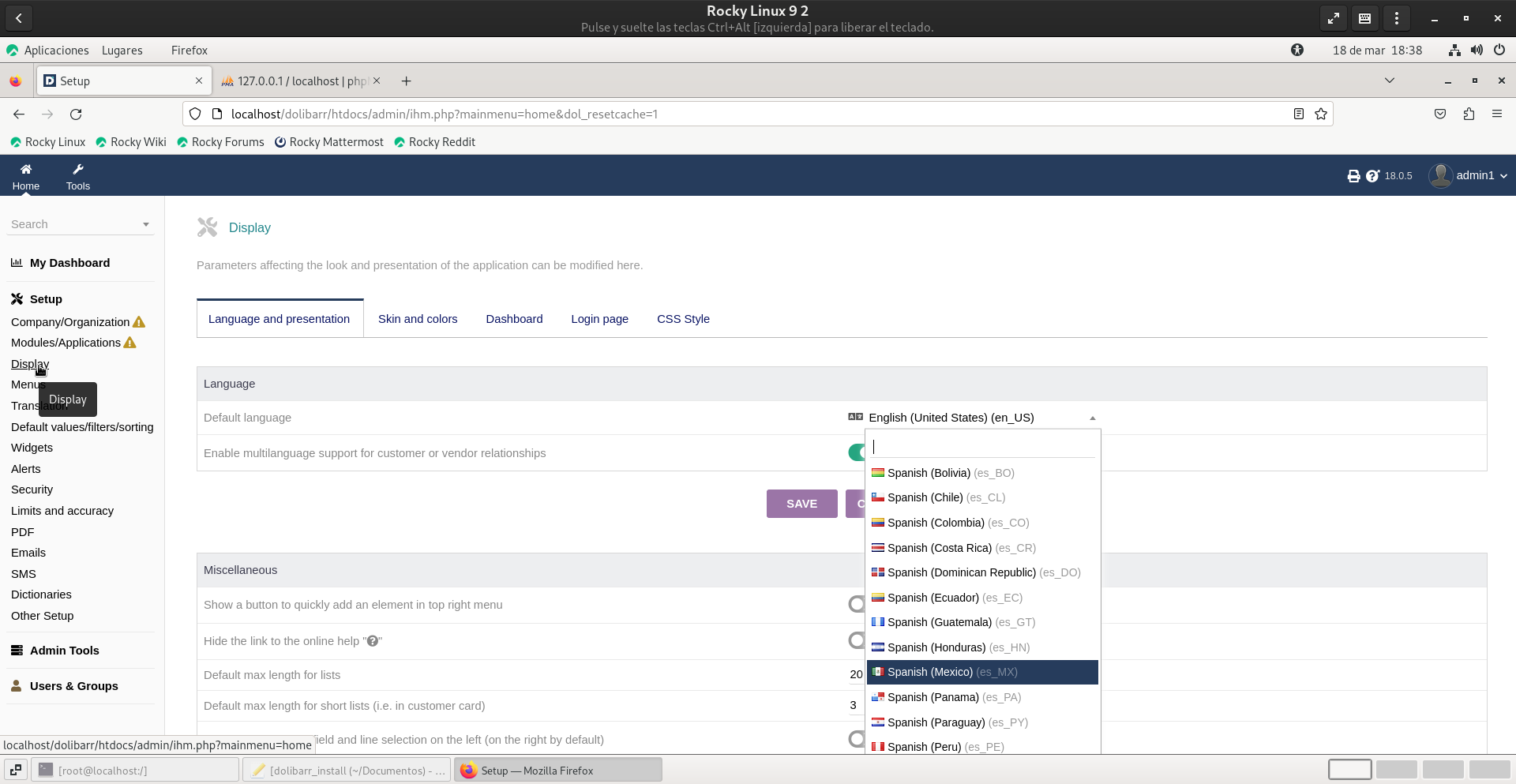Collapse the Default language dropdown

1092,418
